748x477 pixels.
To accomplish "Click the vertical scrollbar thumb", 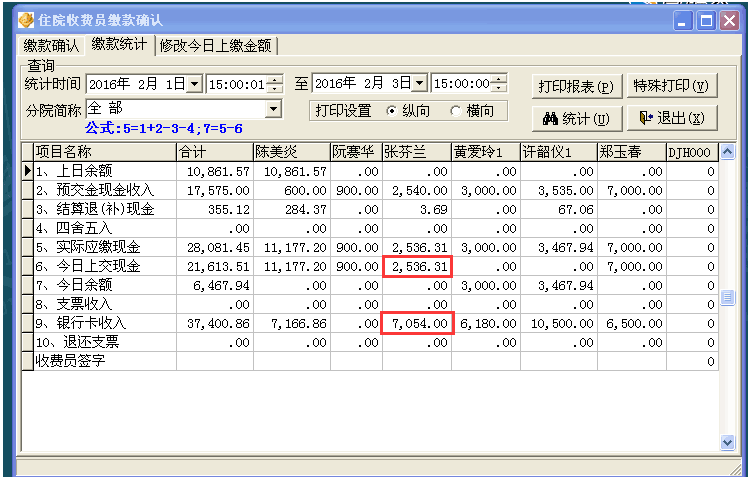I will pos(727,297).
